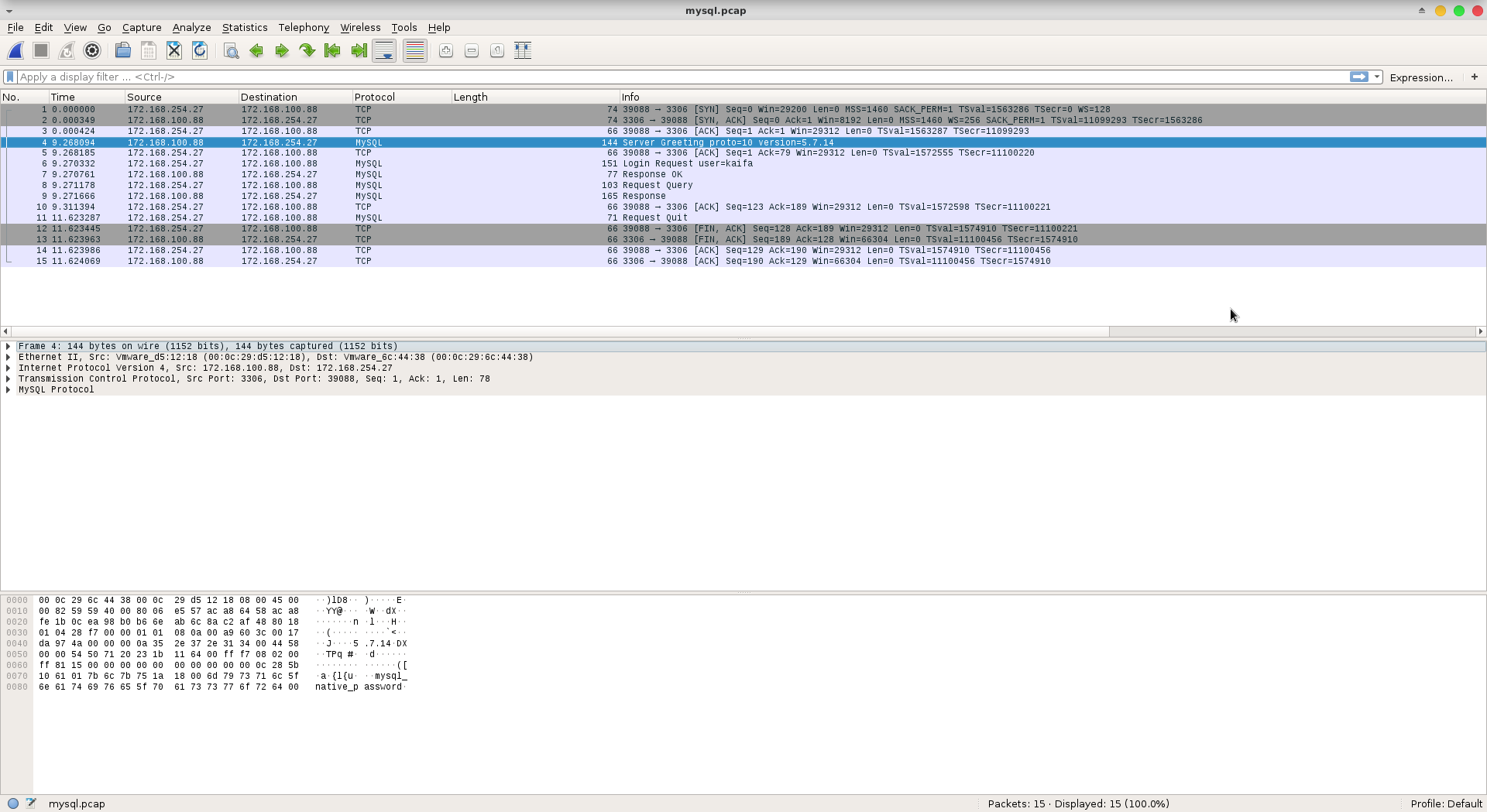Screen dimensions: 1487x812
Task: Zoom out main window text
Action: (472, 51)
